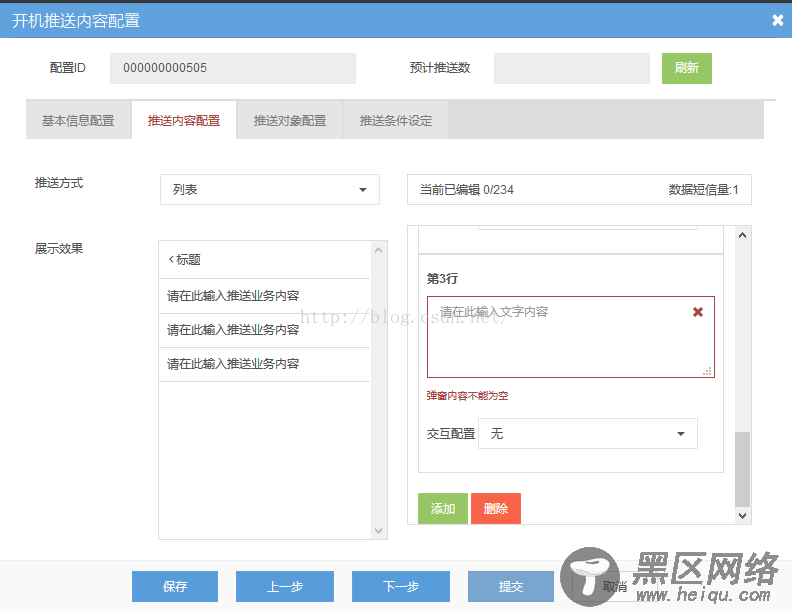This screenshot has height=612, width=792.
Task: Switch to 推送内容配置 tab
Action: tap(184, 120)
